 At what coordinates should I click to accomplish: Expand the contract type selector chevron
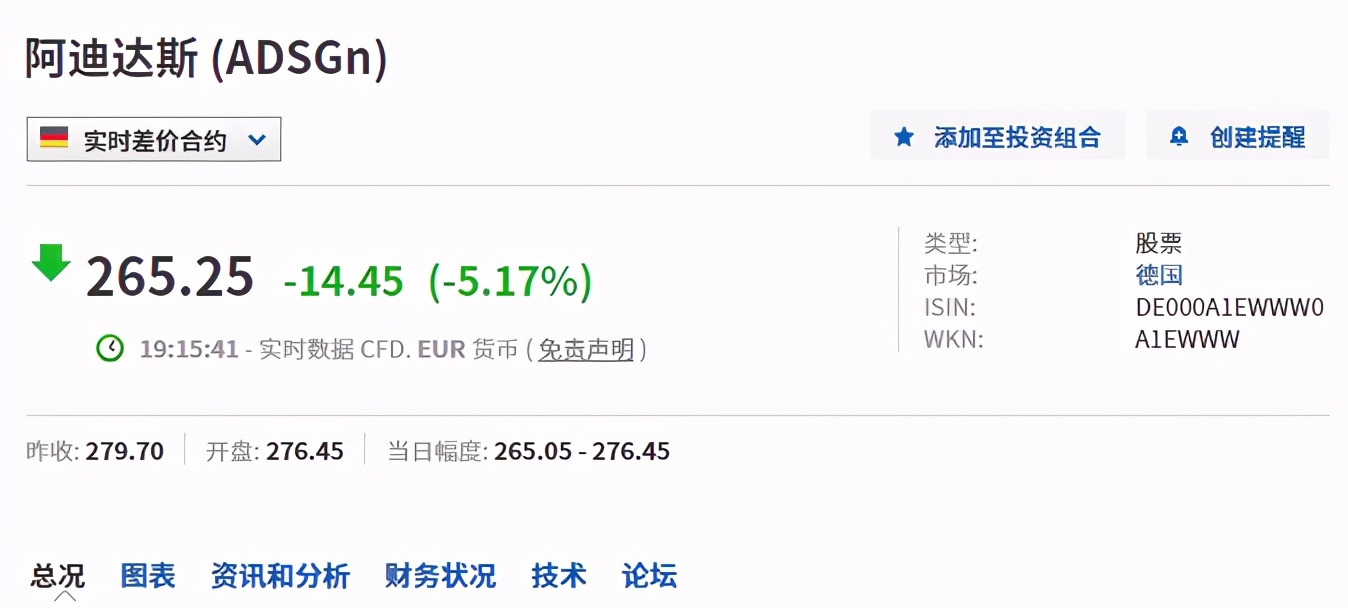257,139
